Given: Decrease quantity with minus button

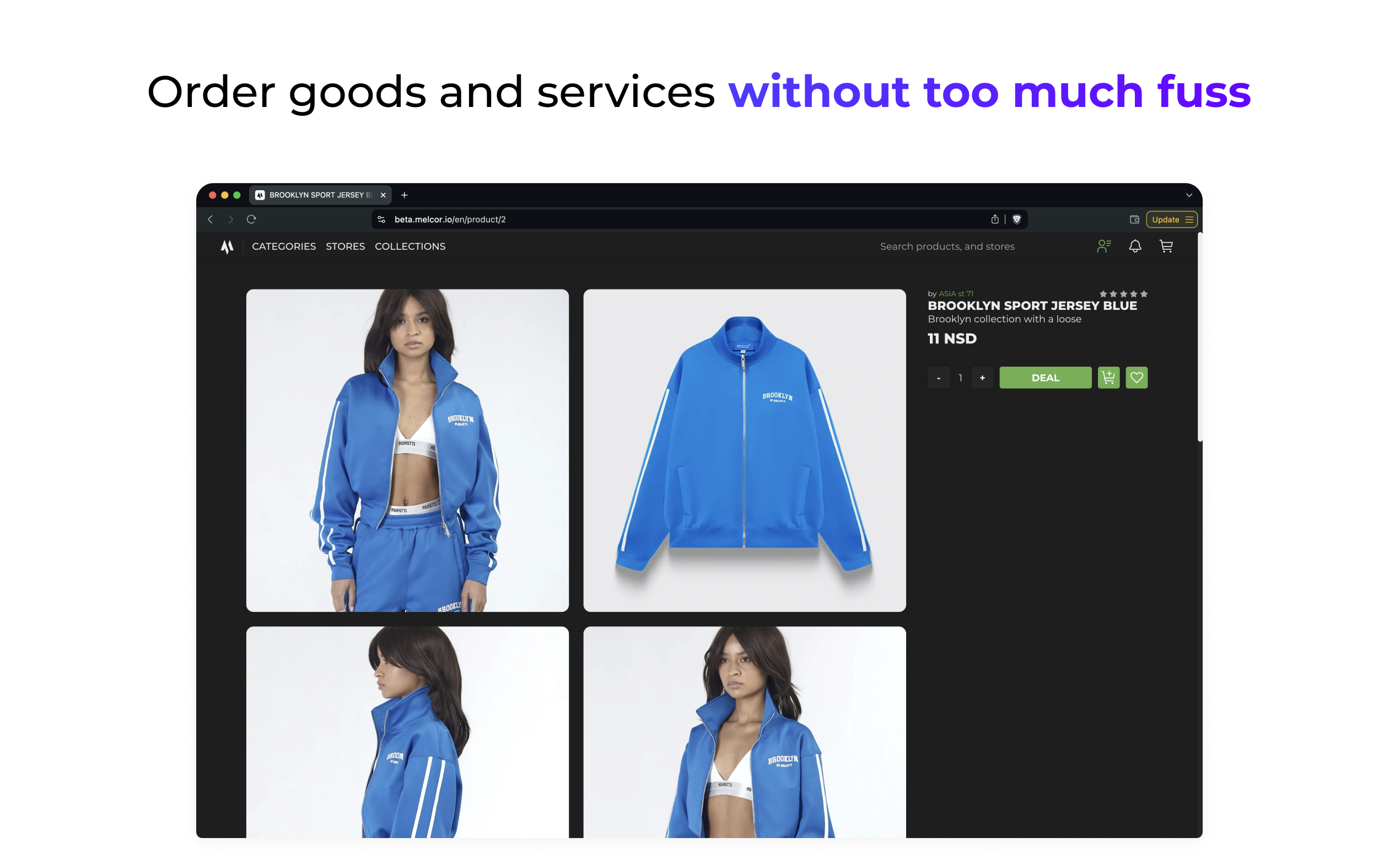Looking at the screenshot, I should tap(938, 378).
